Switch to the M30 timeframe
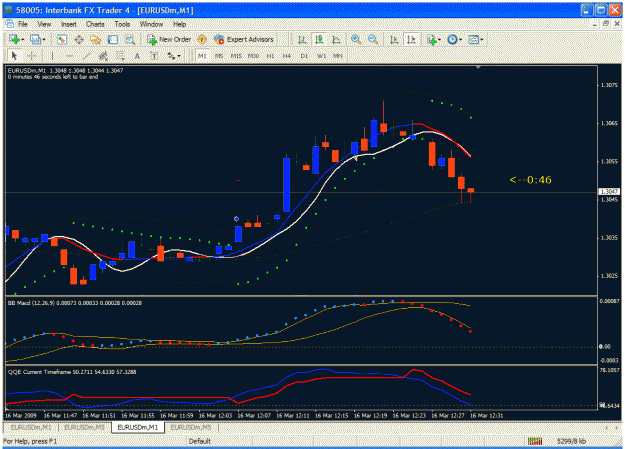 click(x=253, y=56)
